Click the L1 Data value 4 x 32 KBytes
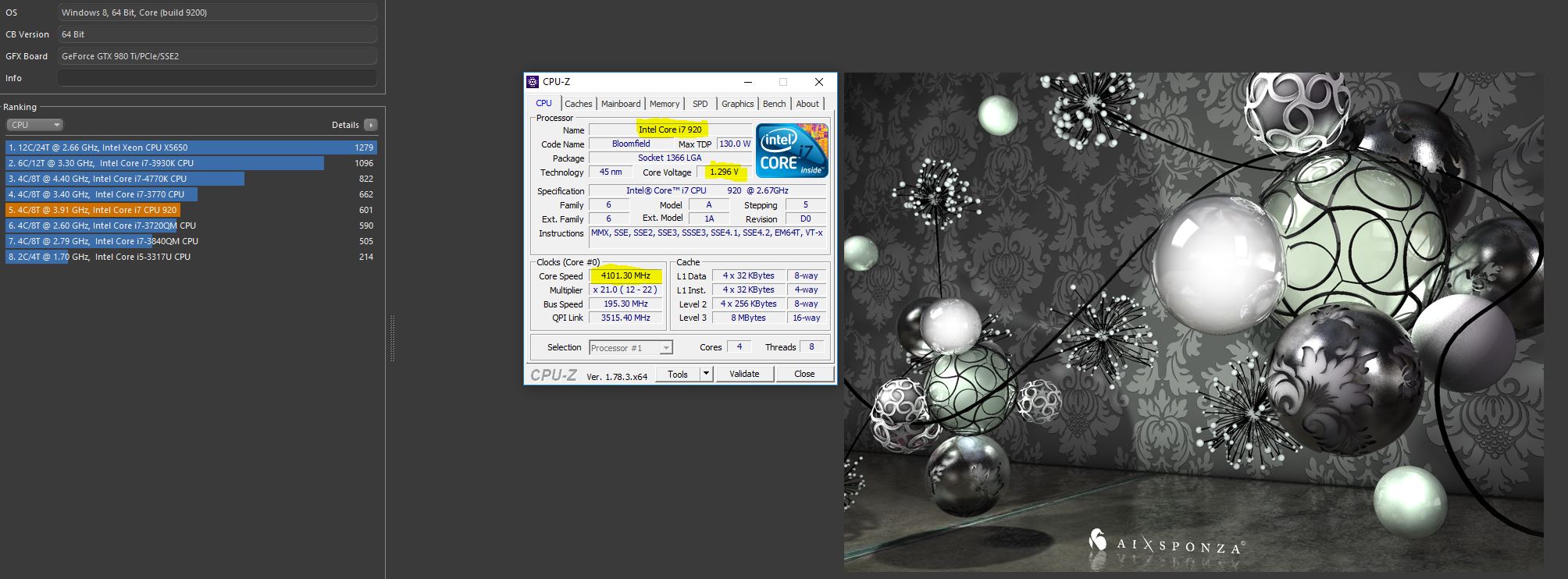This screenshot has width=1568, height=579. pos(748,275)
